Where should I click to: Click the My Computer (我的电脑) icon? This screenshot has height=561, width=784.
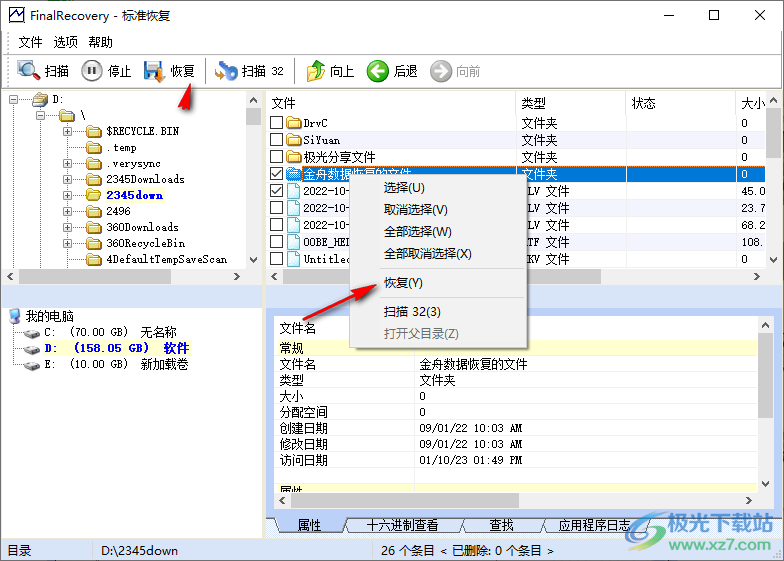click(x=15, y=316)
